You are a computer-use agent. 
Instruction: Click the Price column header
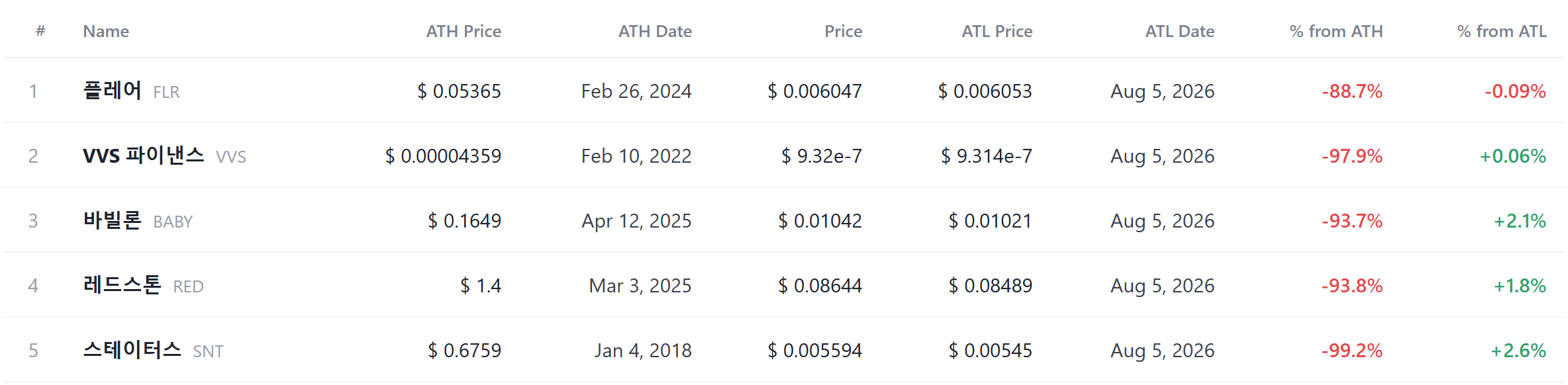pos(843,31)
